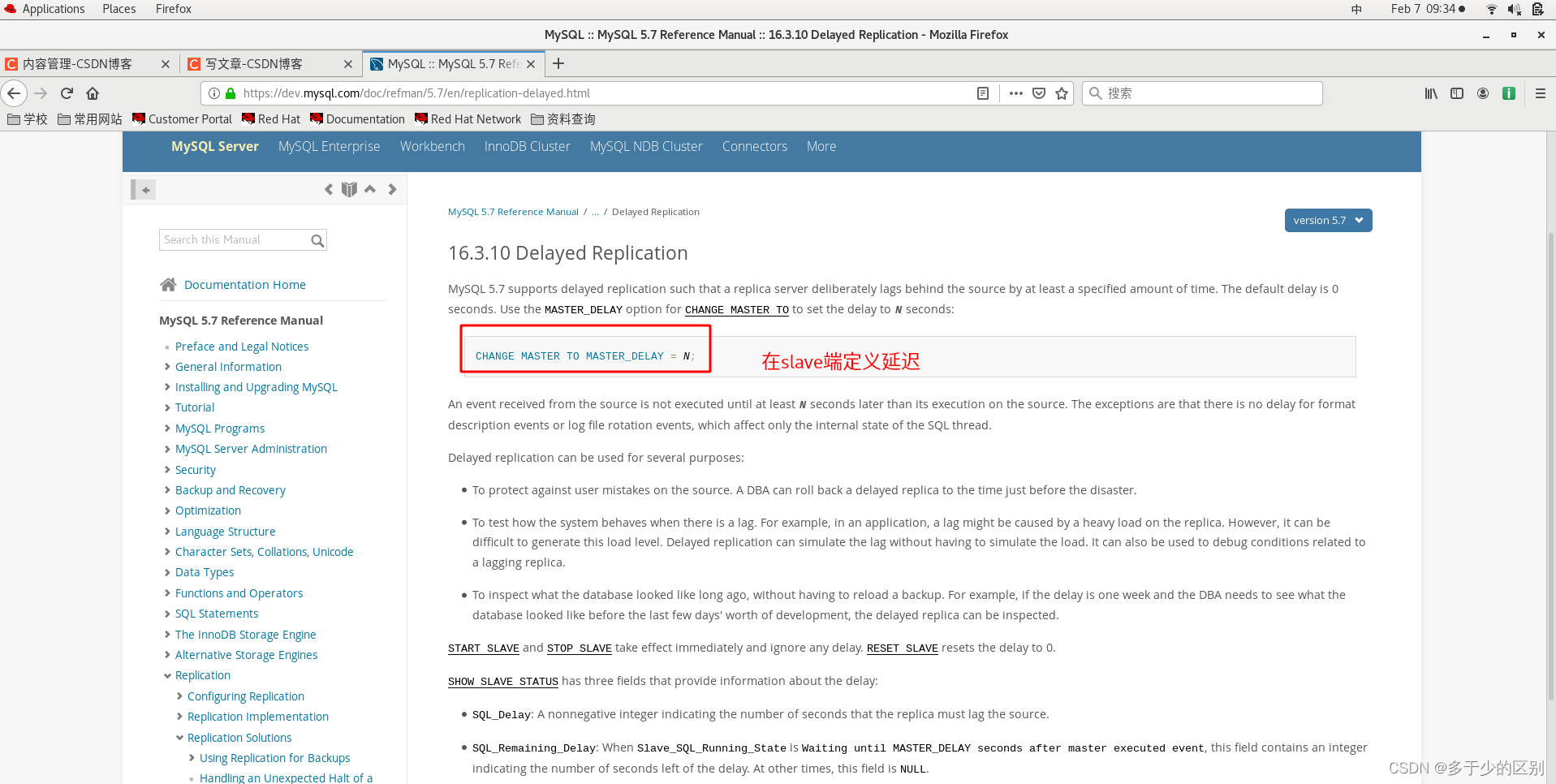Image resolution: width=1556 pixels, height=784 pixels.
Task: Open the More navigation item
Action: [x=821, y=146]
